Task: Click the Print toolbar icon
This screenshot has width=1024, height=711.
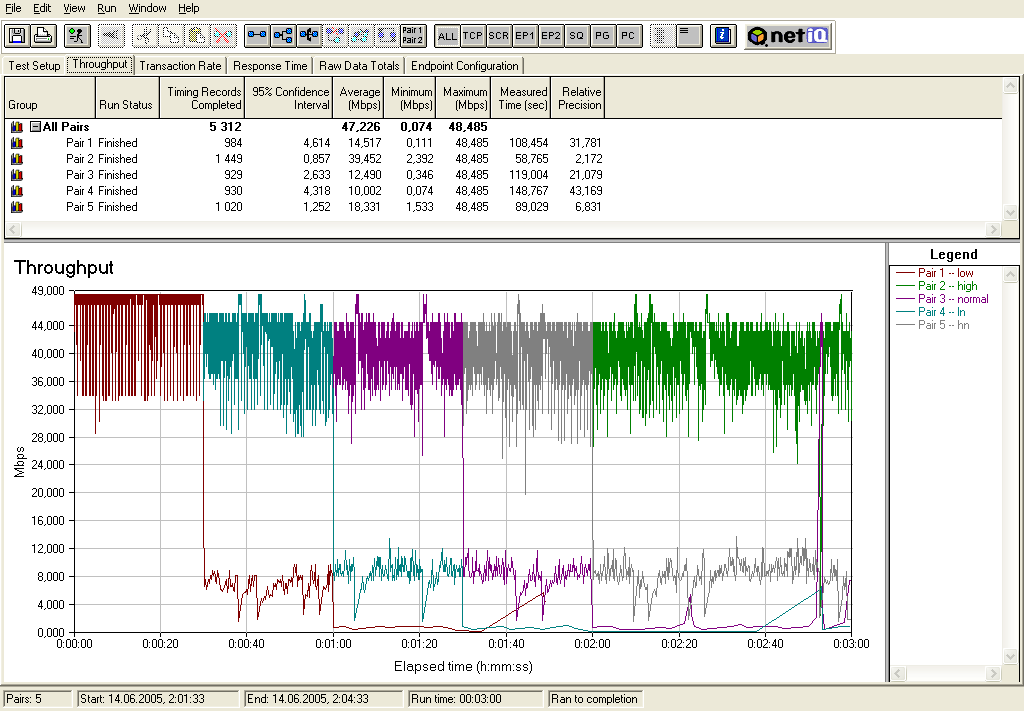Action: click(x=43, y=36)
